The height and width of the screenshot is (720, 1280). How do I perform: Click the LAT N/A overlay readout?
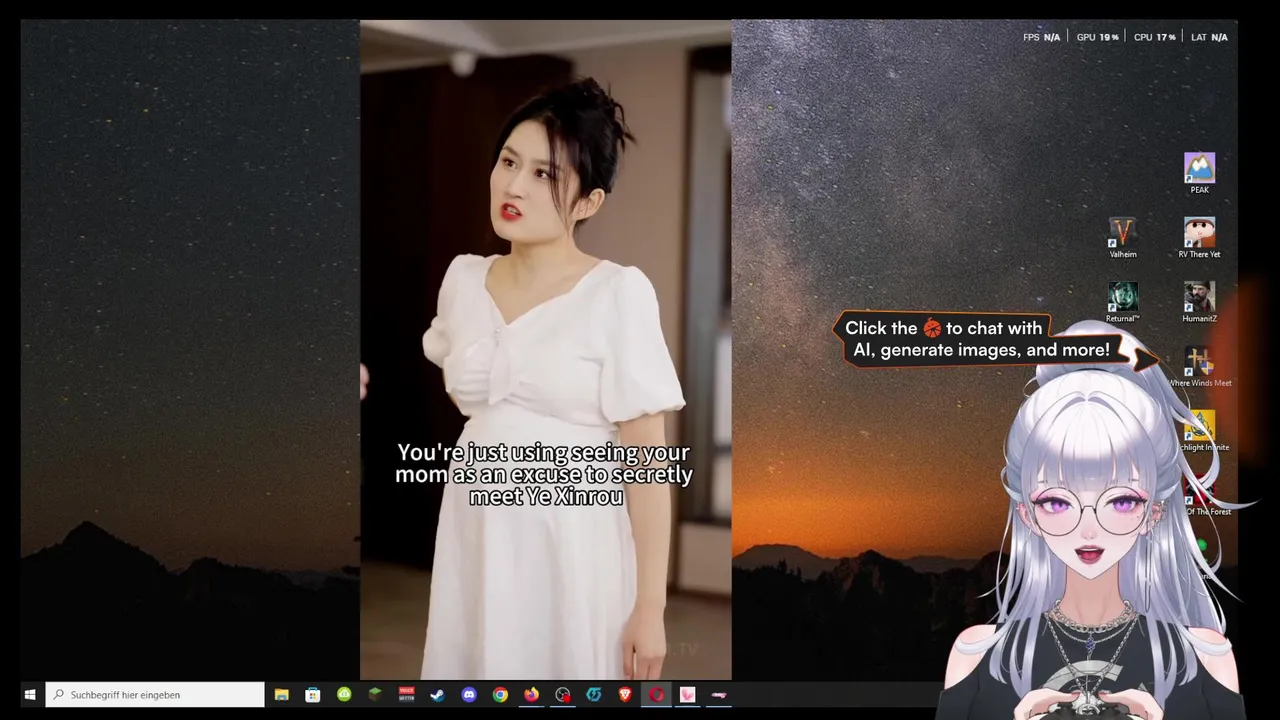[1209, 37]
